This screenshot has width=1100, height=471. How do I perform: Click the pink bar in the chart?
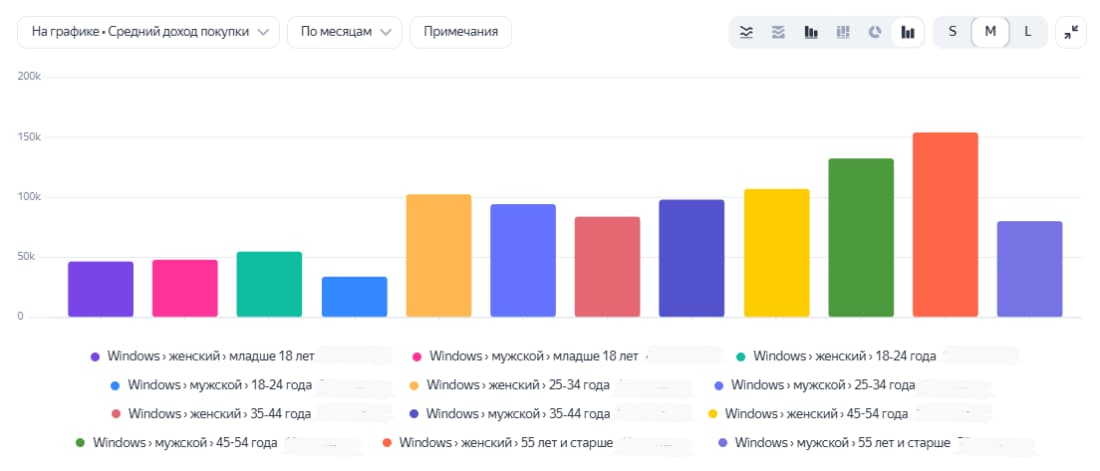pyautogui.click(x=185, y=288)
